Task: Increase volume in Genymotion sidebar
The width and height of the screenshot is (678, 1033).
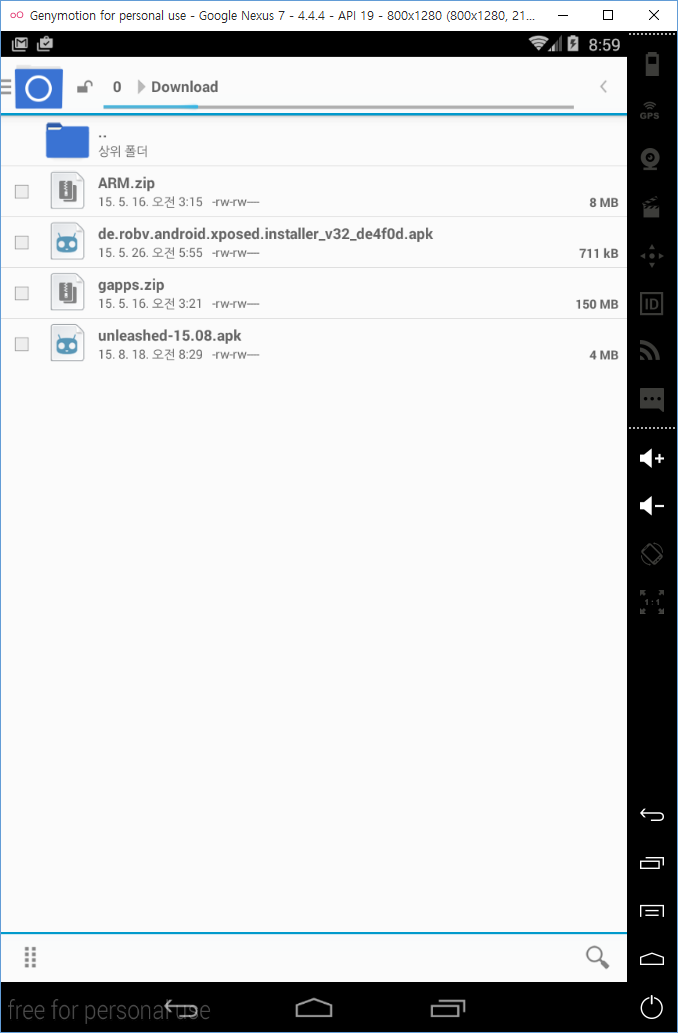Action: (x=652, y=458)
